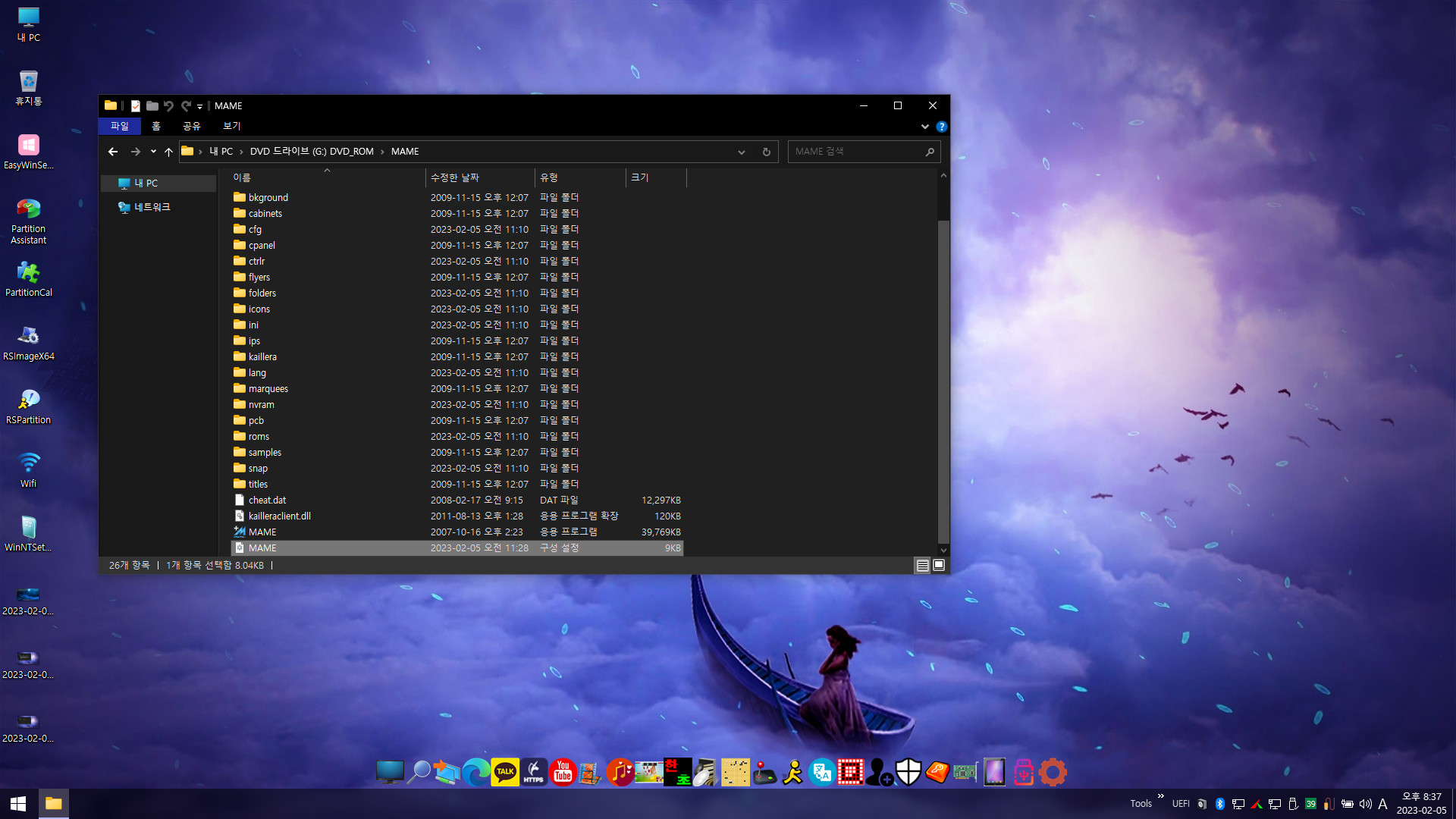1456x819 pixels.
Task: Click the New folder quick access icon
Action: click(152, 106)
